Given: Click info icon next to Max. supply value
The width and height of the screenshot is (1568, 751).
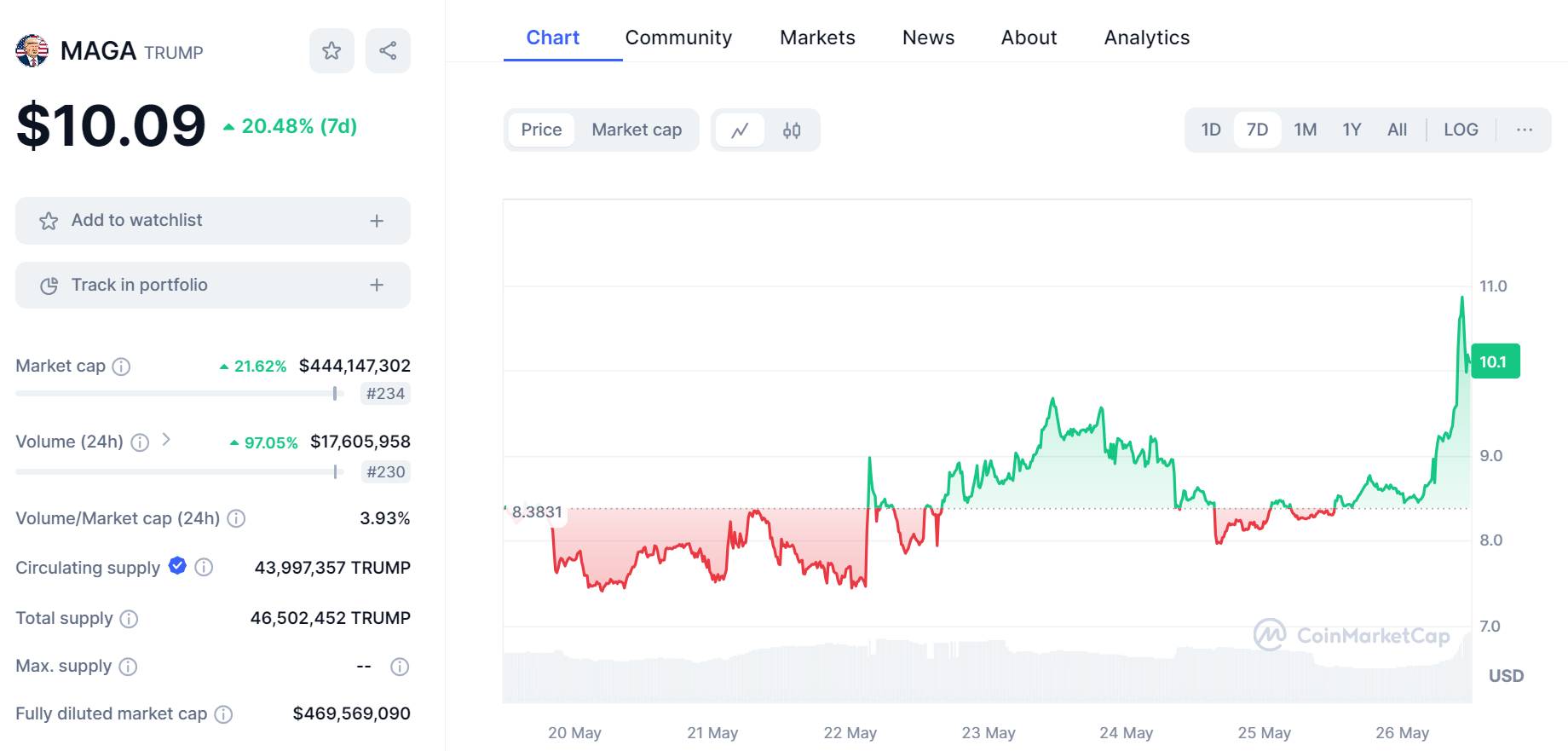Looking at the screenshot, I should 400,667.
